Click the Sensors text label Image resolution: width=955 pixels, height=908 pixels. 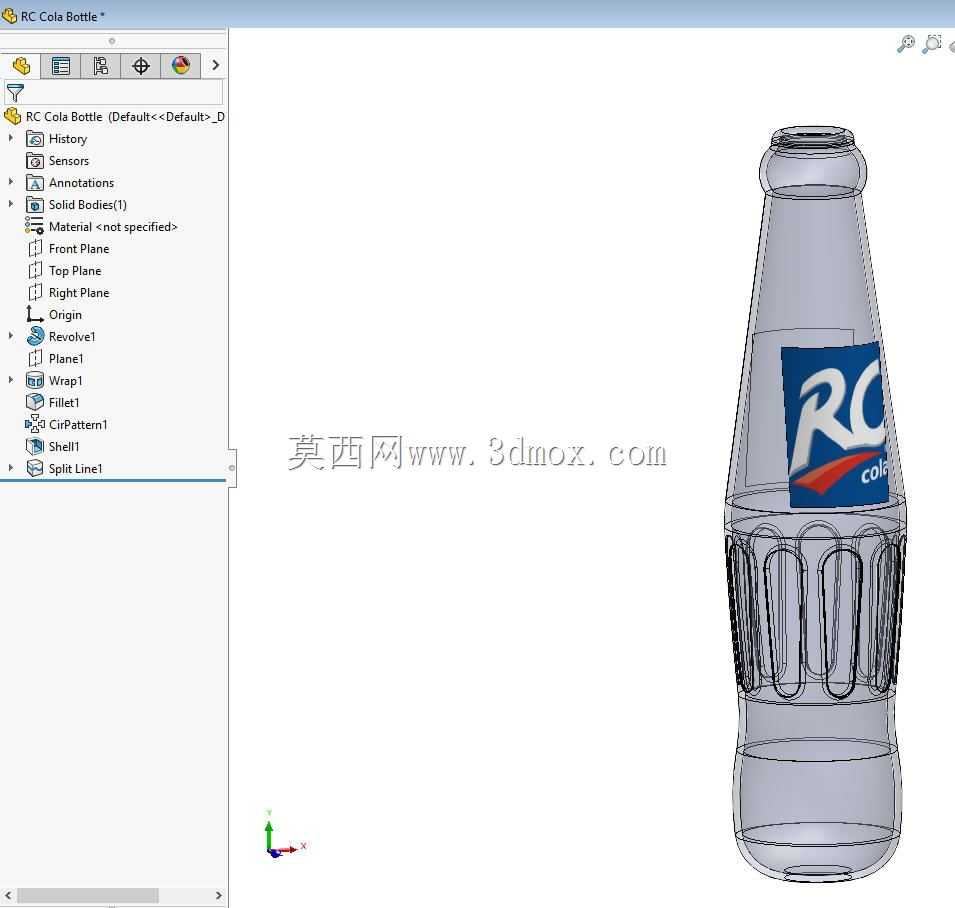pos(69,161)
